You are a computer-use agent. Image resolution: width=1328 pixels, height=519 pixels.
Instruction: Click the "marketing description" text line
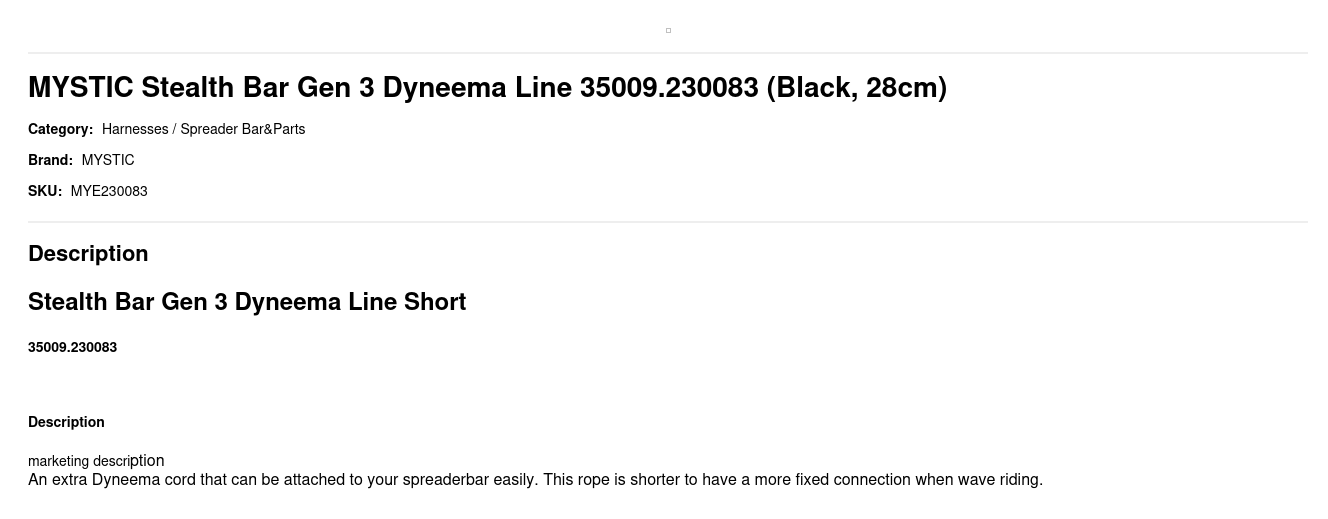click(x=96, y=461)
